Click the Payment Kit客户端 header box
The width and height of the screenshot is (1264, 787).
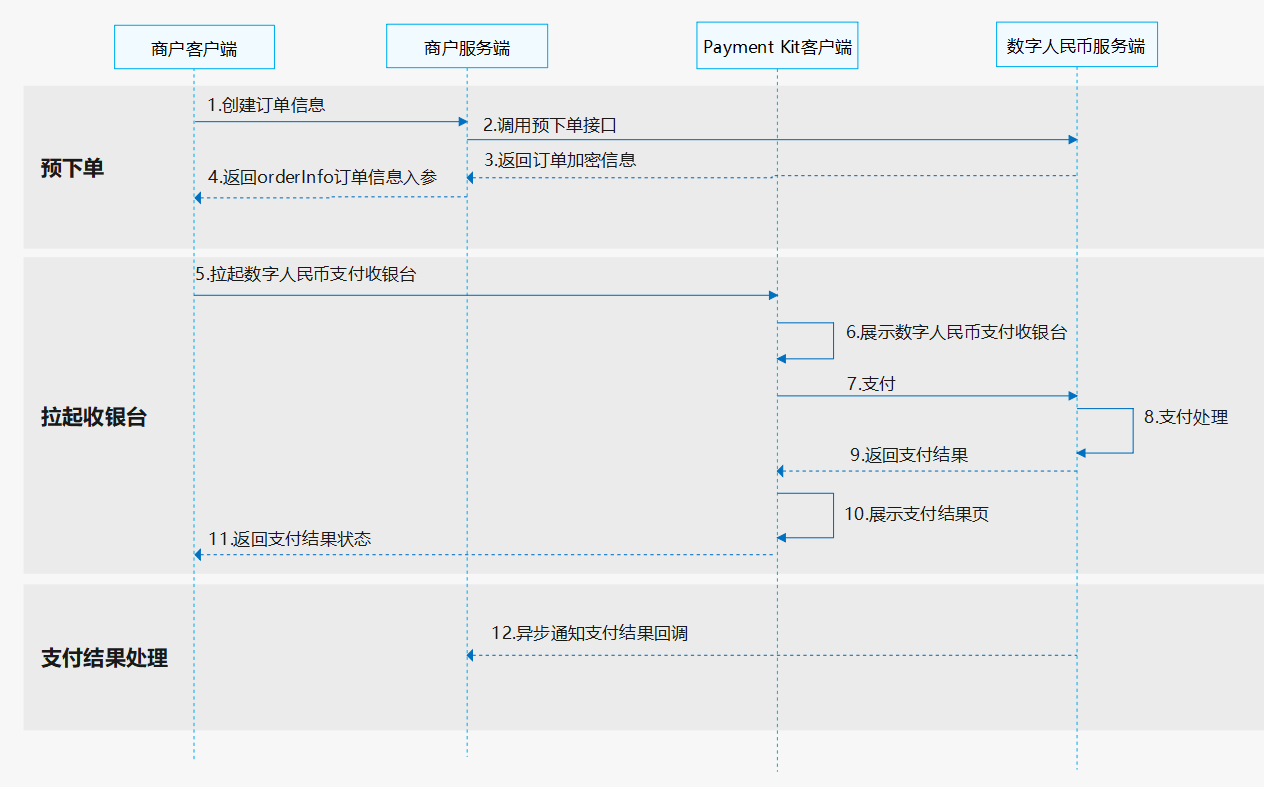[x=777, y=47]
